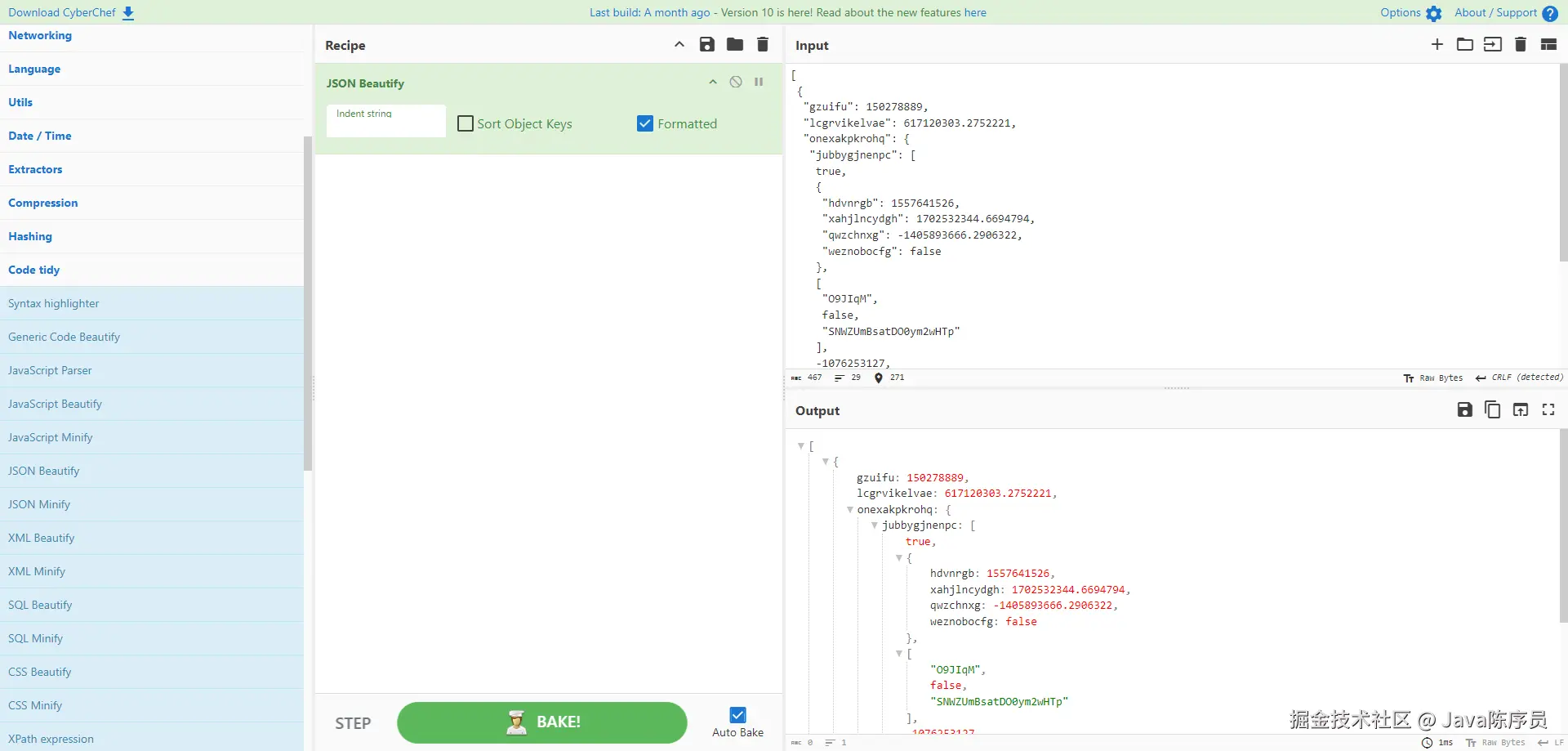The image size is (1568, 751).
Task: Select the Syntax highlighter operation
Action: [152, 303]
